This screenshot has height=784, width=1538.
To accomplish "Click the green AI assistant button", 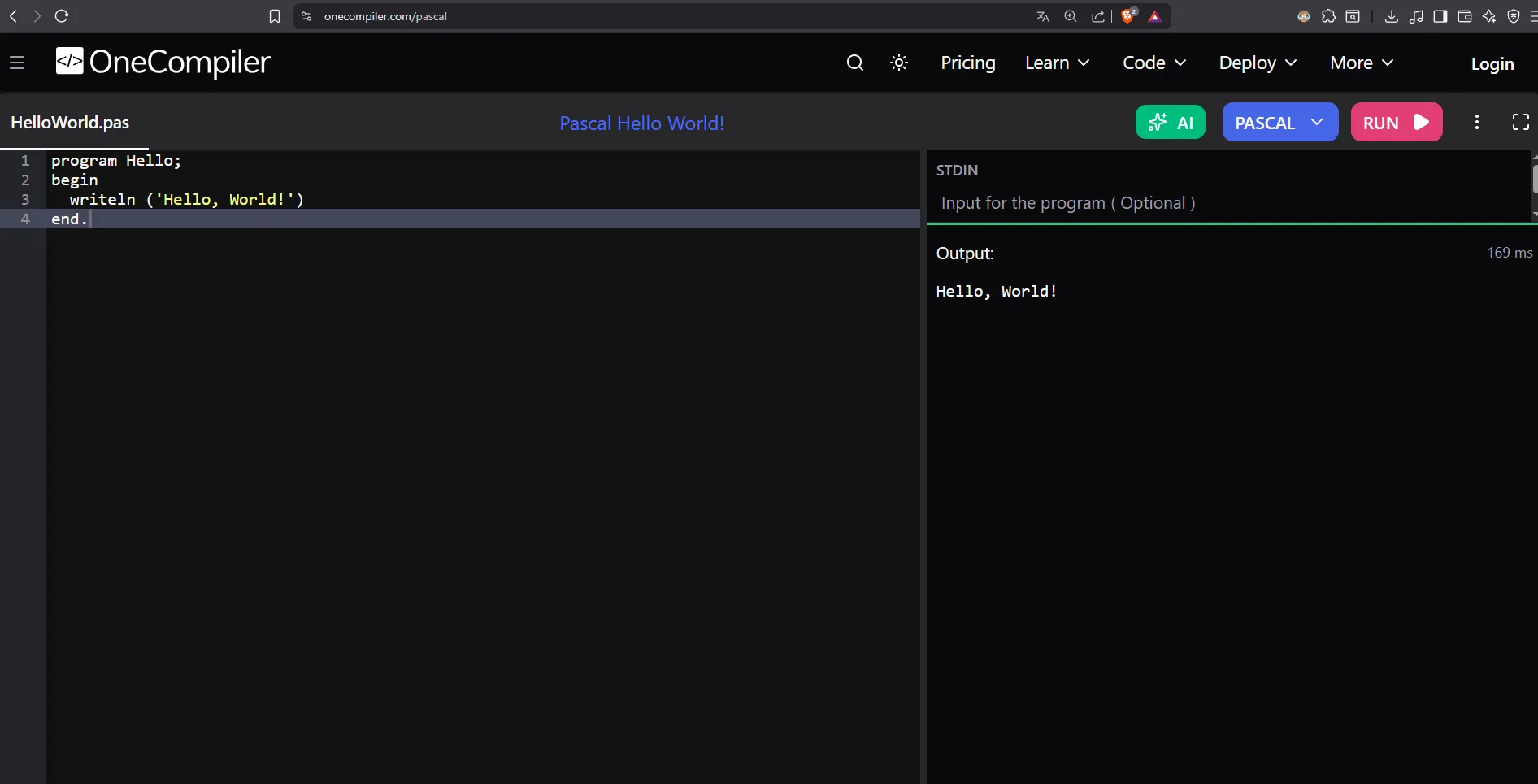I will click(1170, 123).
